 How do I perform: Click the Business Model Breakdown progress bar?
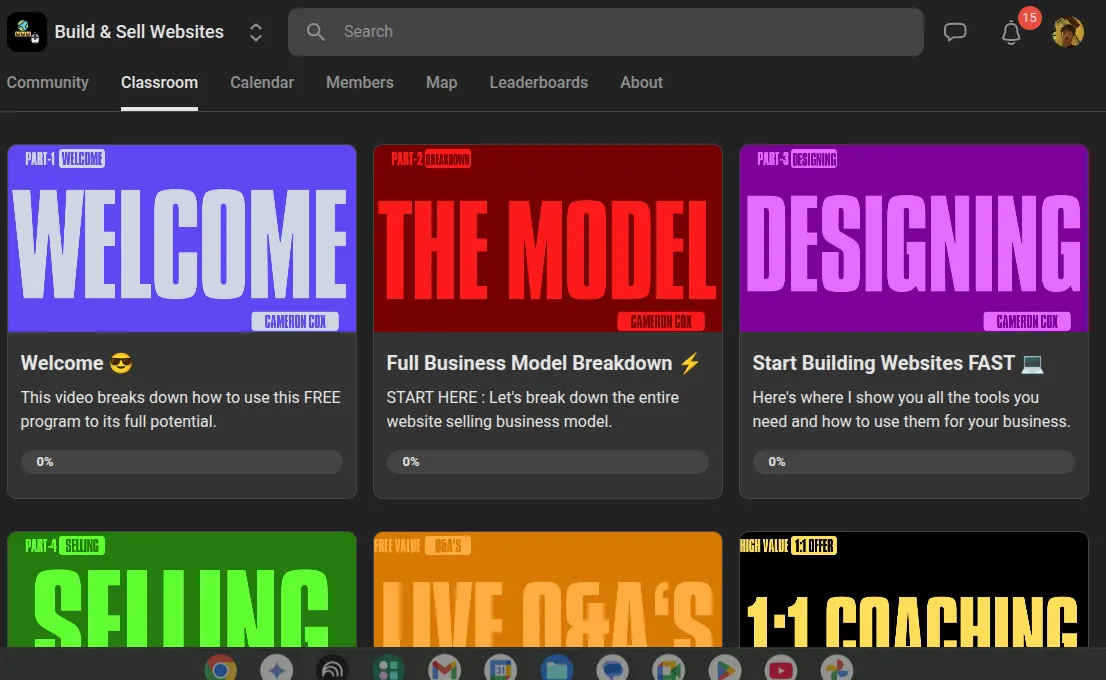tap(548, 462)
